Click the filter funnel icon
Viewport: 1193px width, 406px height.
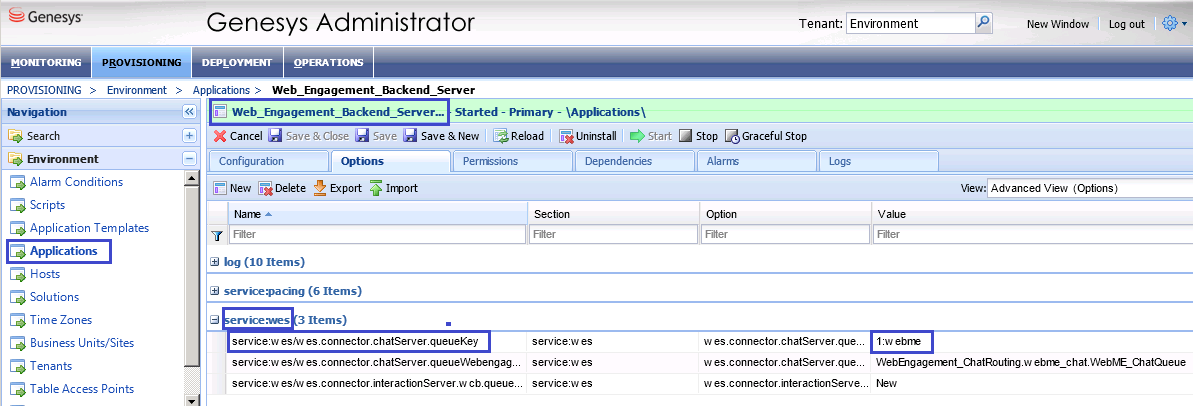point(216,235)
